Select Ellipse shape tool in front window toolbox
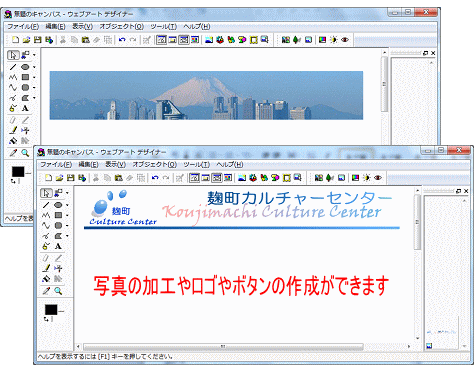The height and width of the screenshot is (372, 475). 58,205
